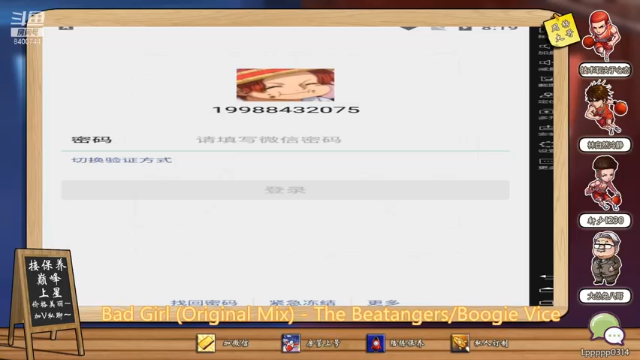Open 找回密码 recover password link
The width and height of the screenshot is (640, 360).
(x=204, y=303)
